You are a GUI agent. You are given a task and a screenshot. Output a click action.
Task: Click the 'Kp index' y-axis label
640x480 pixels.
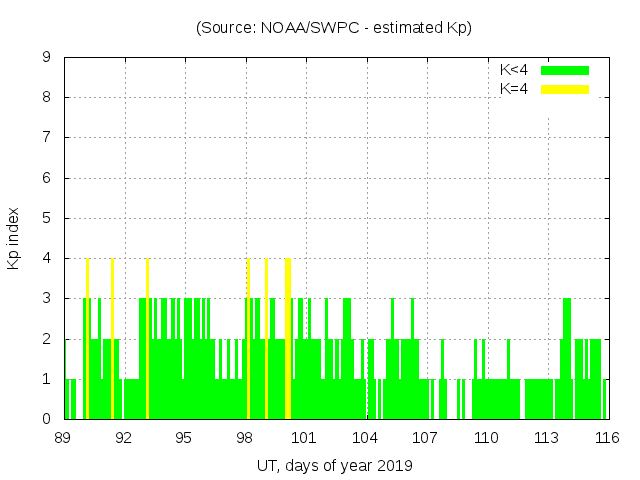(14, 238)
